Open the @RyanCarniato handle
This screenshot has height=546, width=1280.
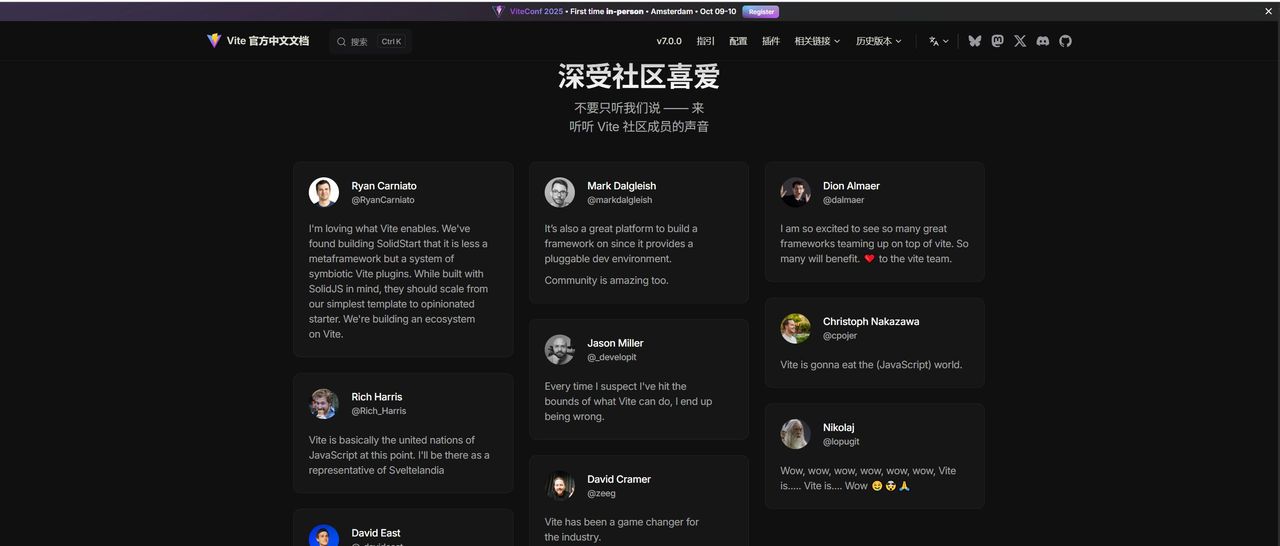pos(383,200)
